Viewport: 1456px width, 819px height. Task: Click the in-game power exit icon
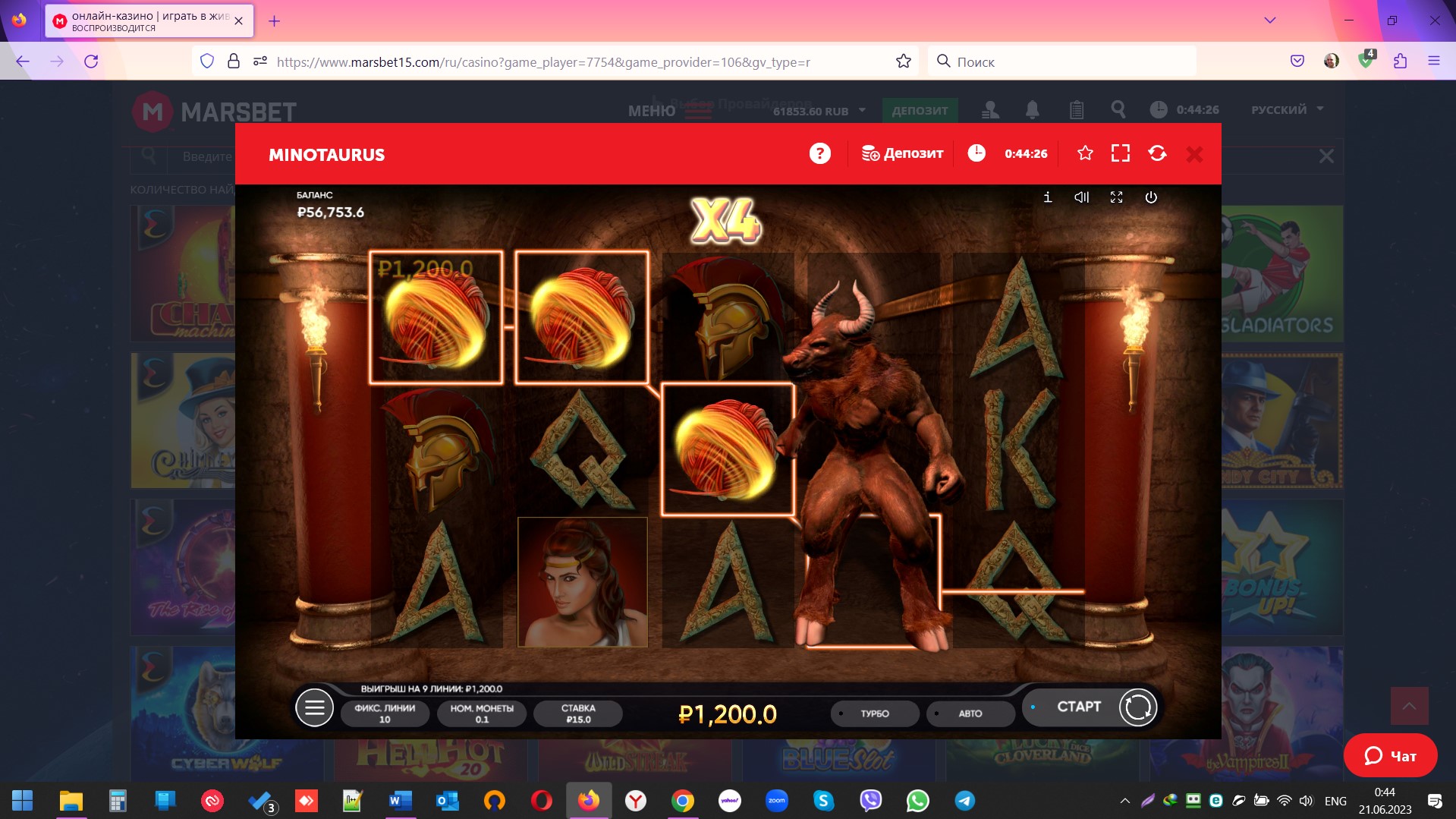click(1151, 197)
